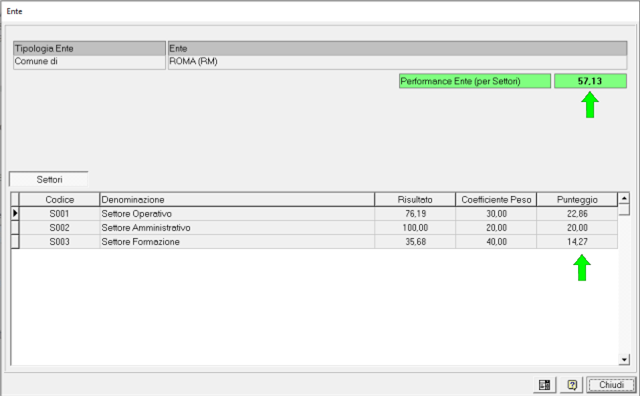The width and height of the screenshot is (640, 396).
Task: Select the S002 code cell
Action: pos(59,227)
